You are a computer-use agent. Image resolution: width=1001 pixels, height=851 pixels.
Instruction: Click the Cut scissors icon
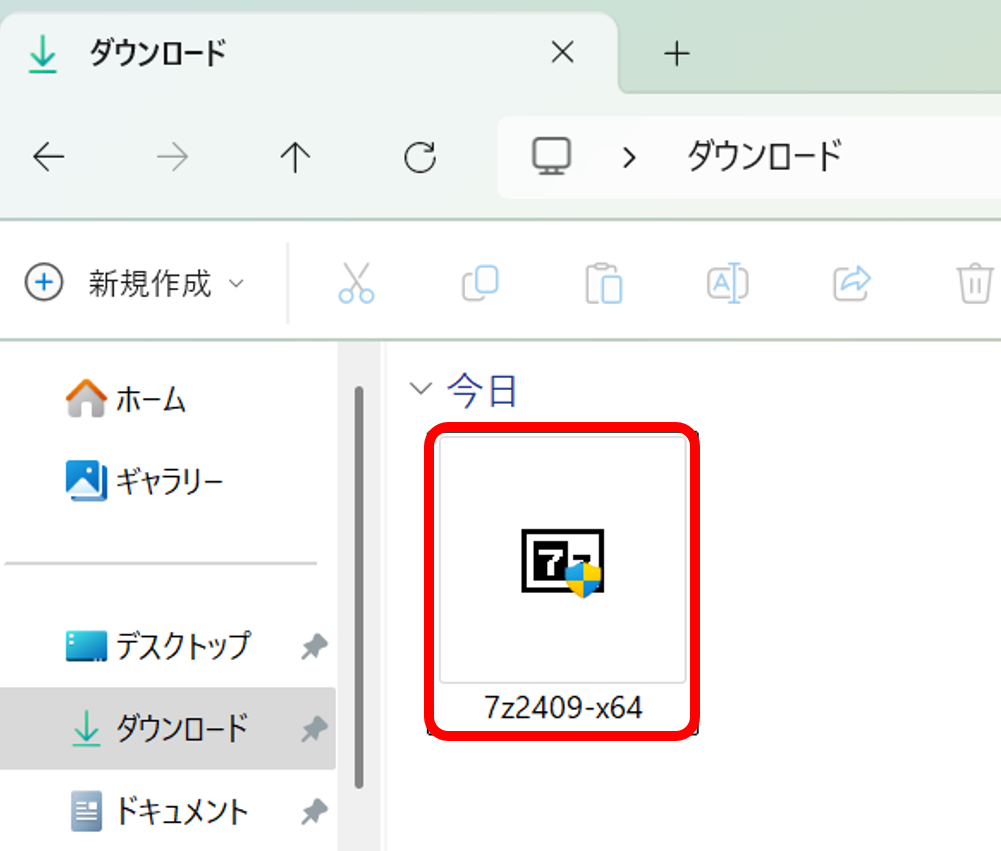click(356, 283)
